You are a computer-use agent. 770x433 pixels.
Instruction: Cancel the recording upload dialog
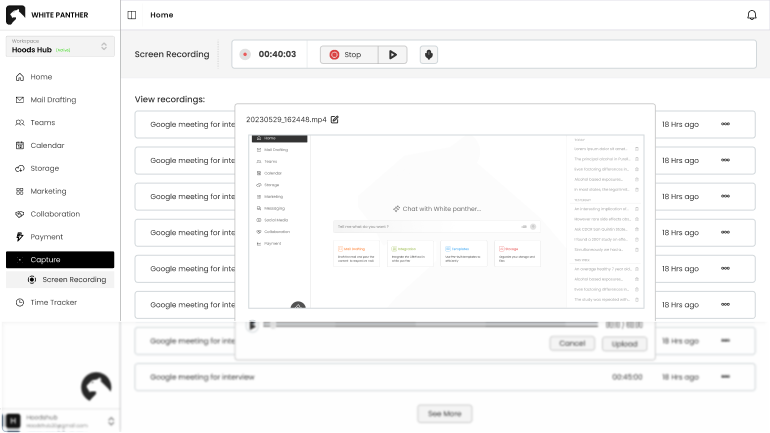571,343
